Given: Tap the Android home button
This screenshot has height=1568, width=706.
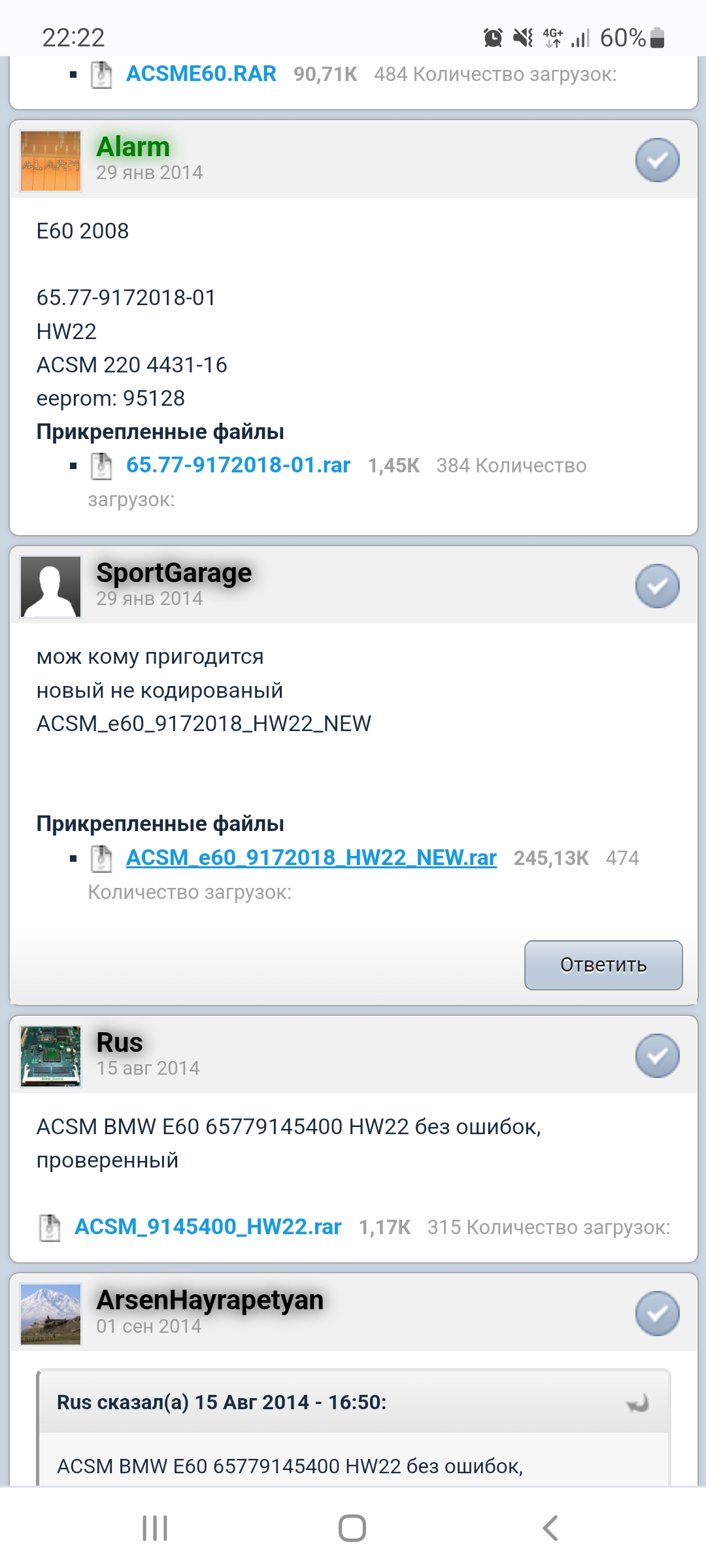Looking at the screenshot, I should point(352,1528).
